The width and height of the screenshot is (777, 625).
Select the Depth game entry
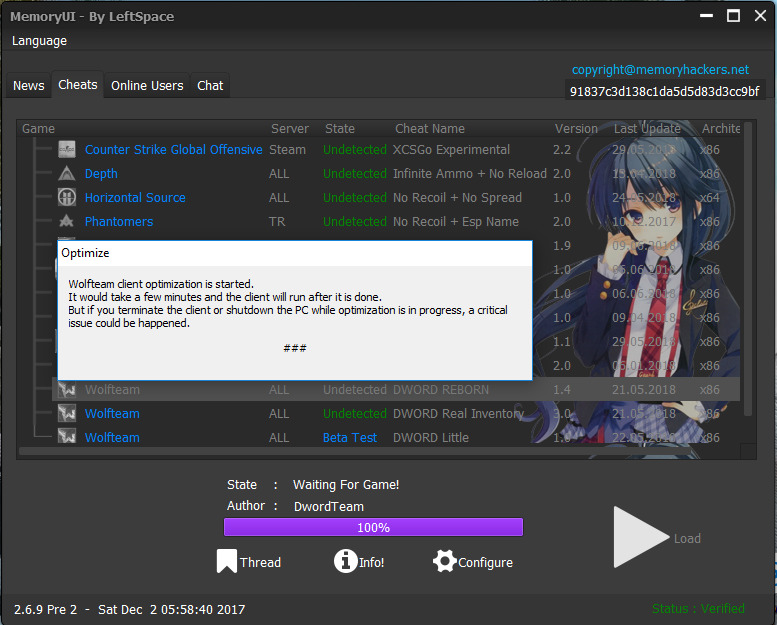101,173
